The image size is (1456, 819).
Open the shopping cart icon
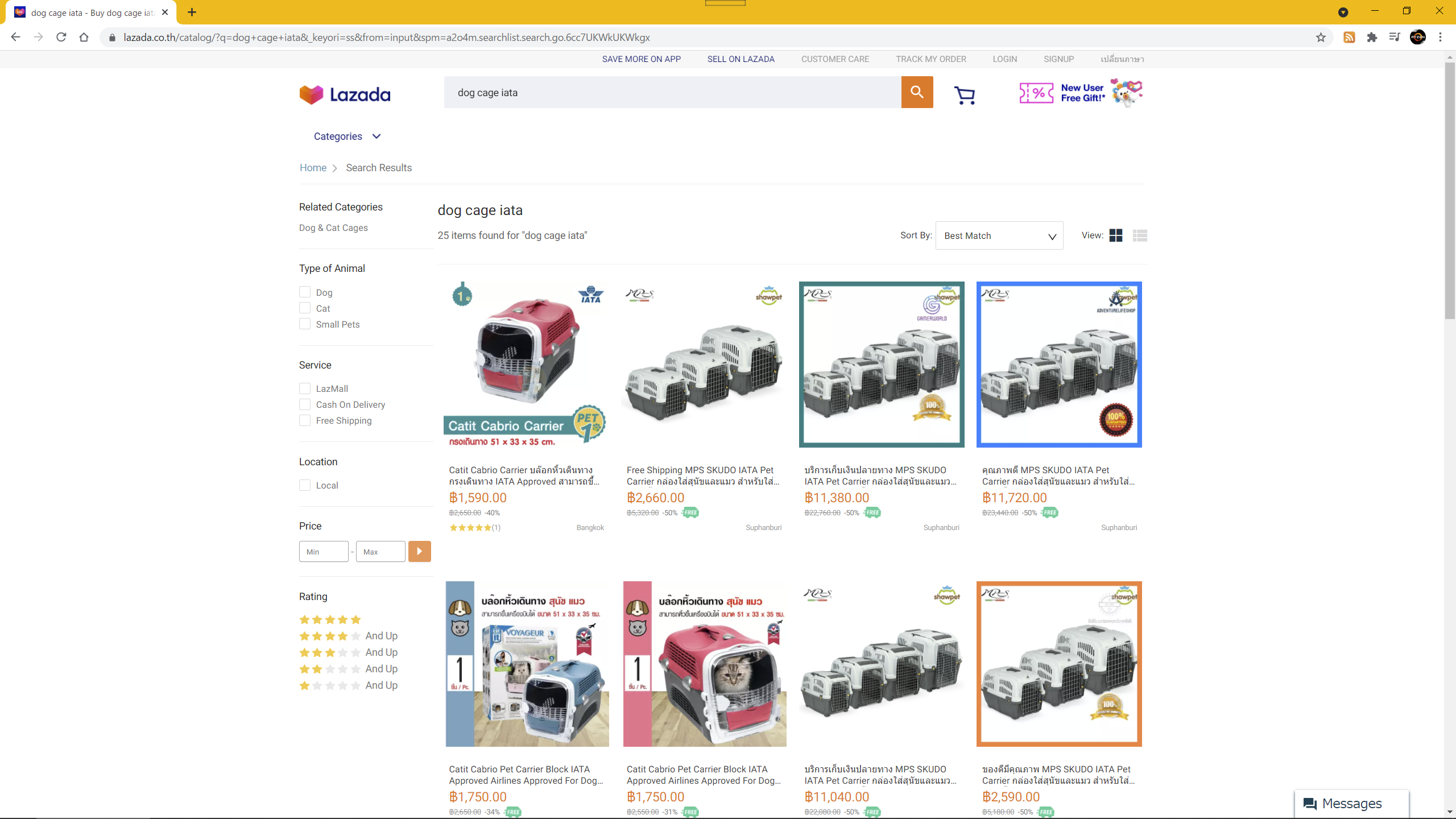[965, 94]
